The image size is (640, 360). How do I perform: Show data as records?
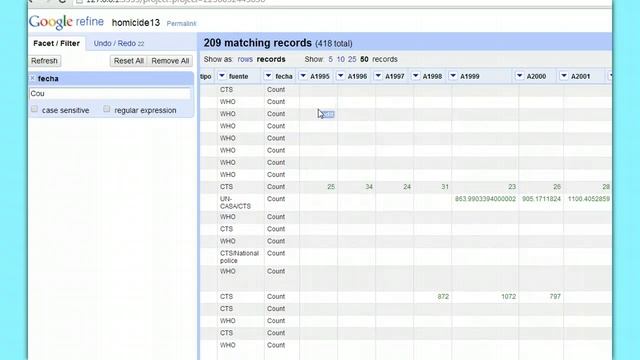271,59
